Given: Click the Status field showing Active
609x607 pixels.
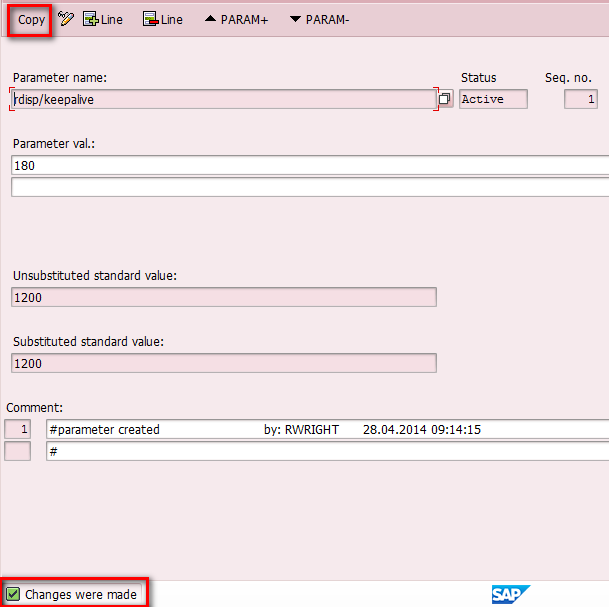Looking at the screenshot, I should coord(493,99).
